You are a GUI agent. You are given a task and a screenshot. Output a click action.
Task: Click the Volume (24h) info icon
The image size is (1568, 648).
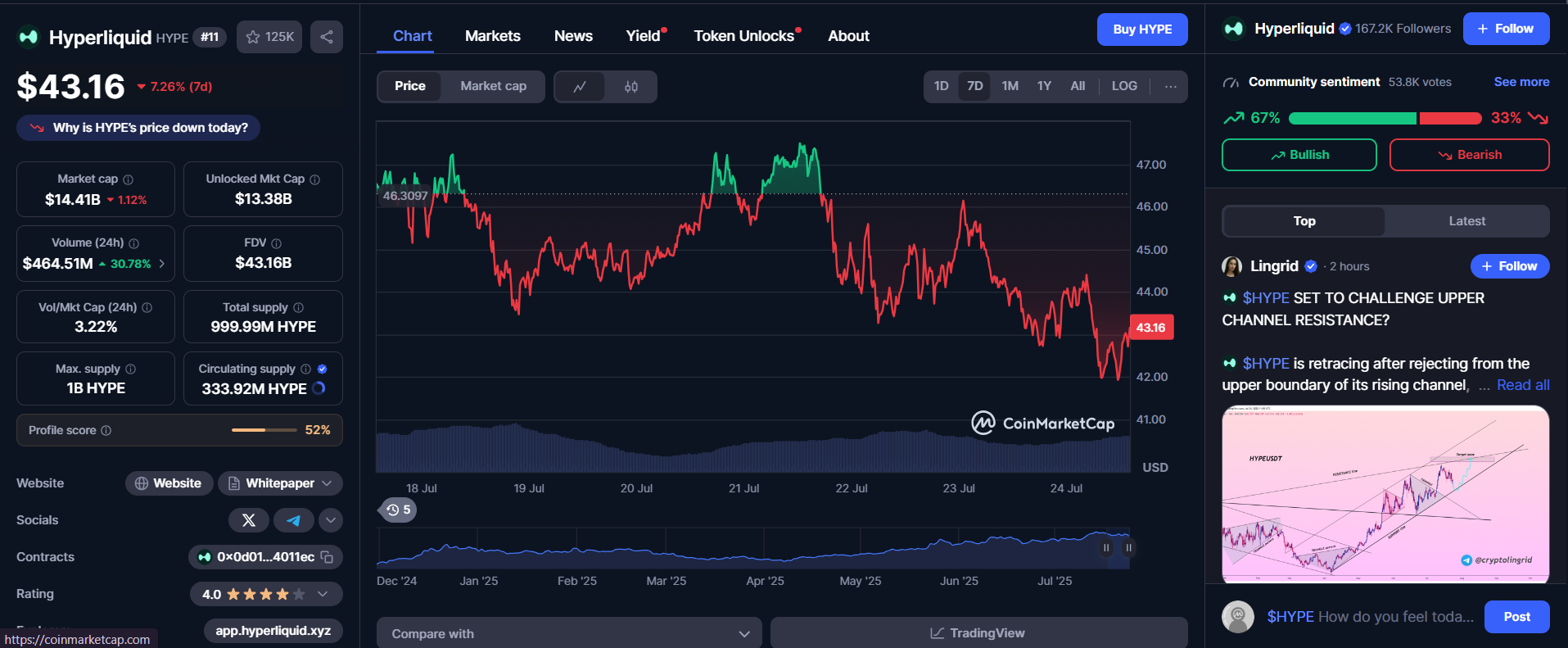pyautogui.click(x=134, y=243)
